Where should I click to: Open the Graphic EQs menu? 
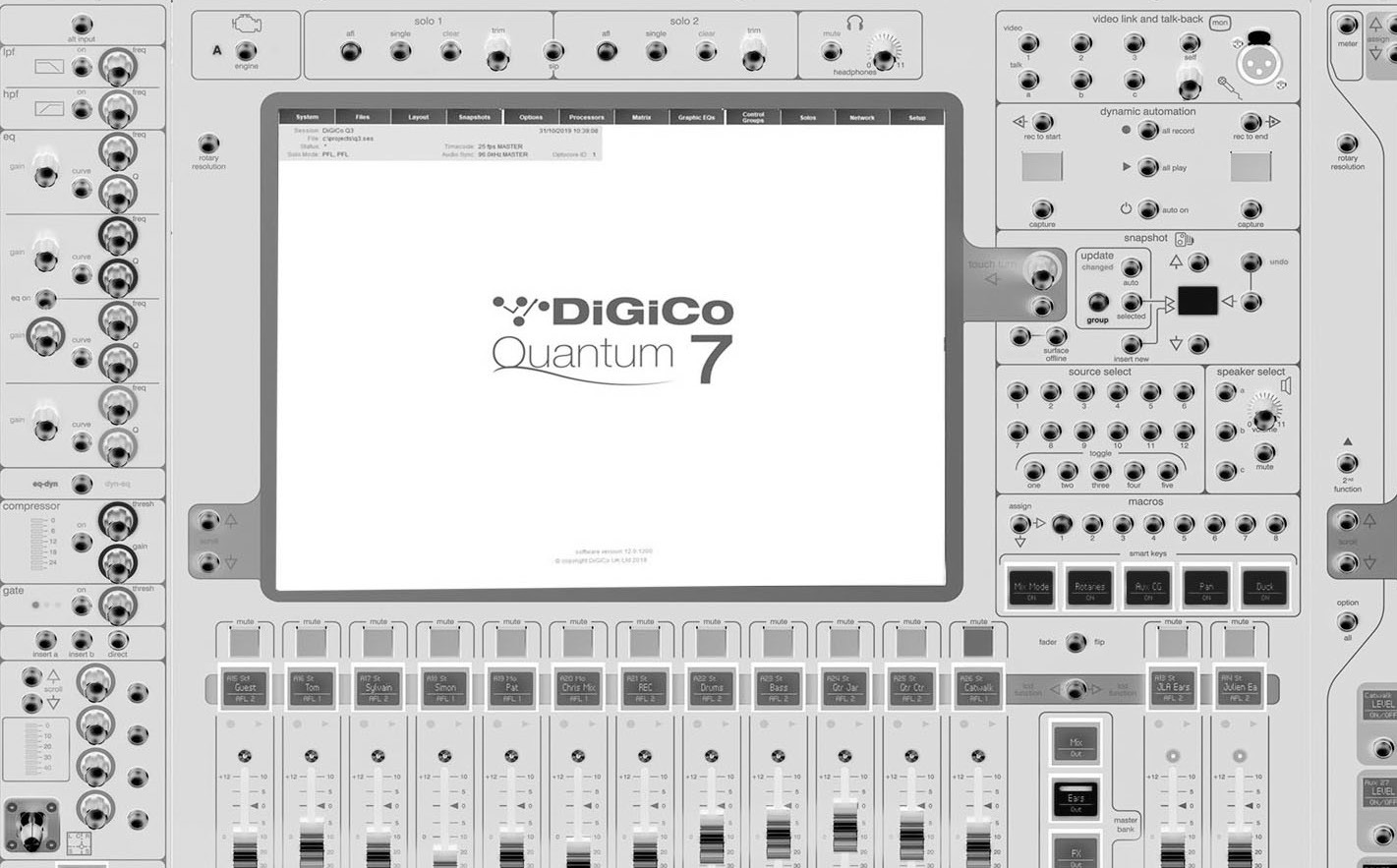point(696,117)
